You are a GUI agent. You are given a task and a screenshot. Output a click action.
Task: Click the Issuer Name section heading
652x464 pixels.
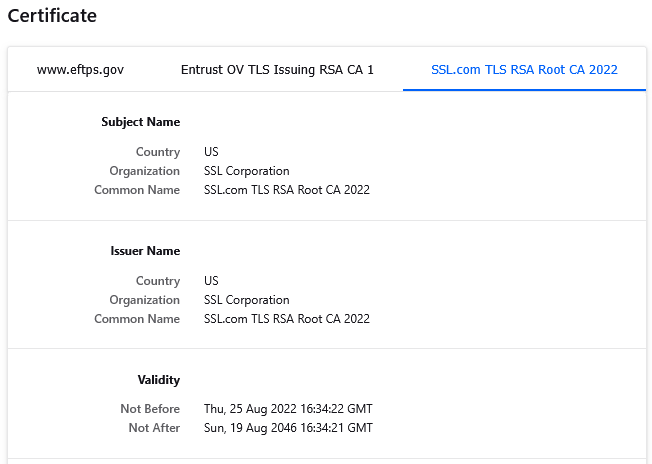pos(145,251)
